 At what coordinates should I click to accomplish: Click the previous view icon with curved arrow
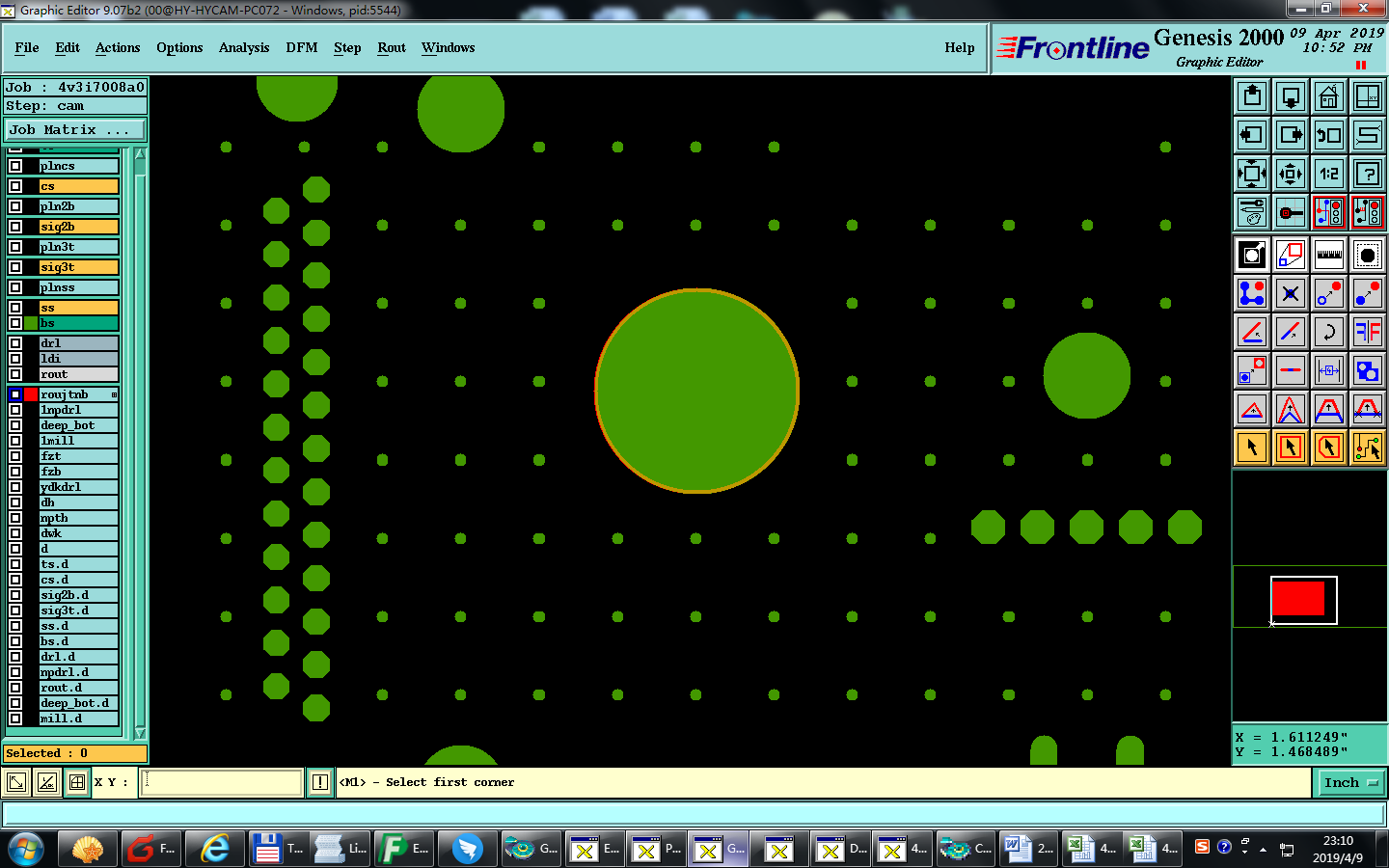tap(1329, 135)
